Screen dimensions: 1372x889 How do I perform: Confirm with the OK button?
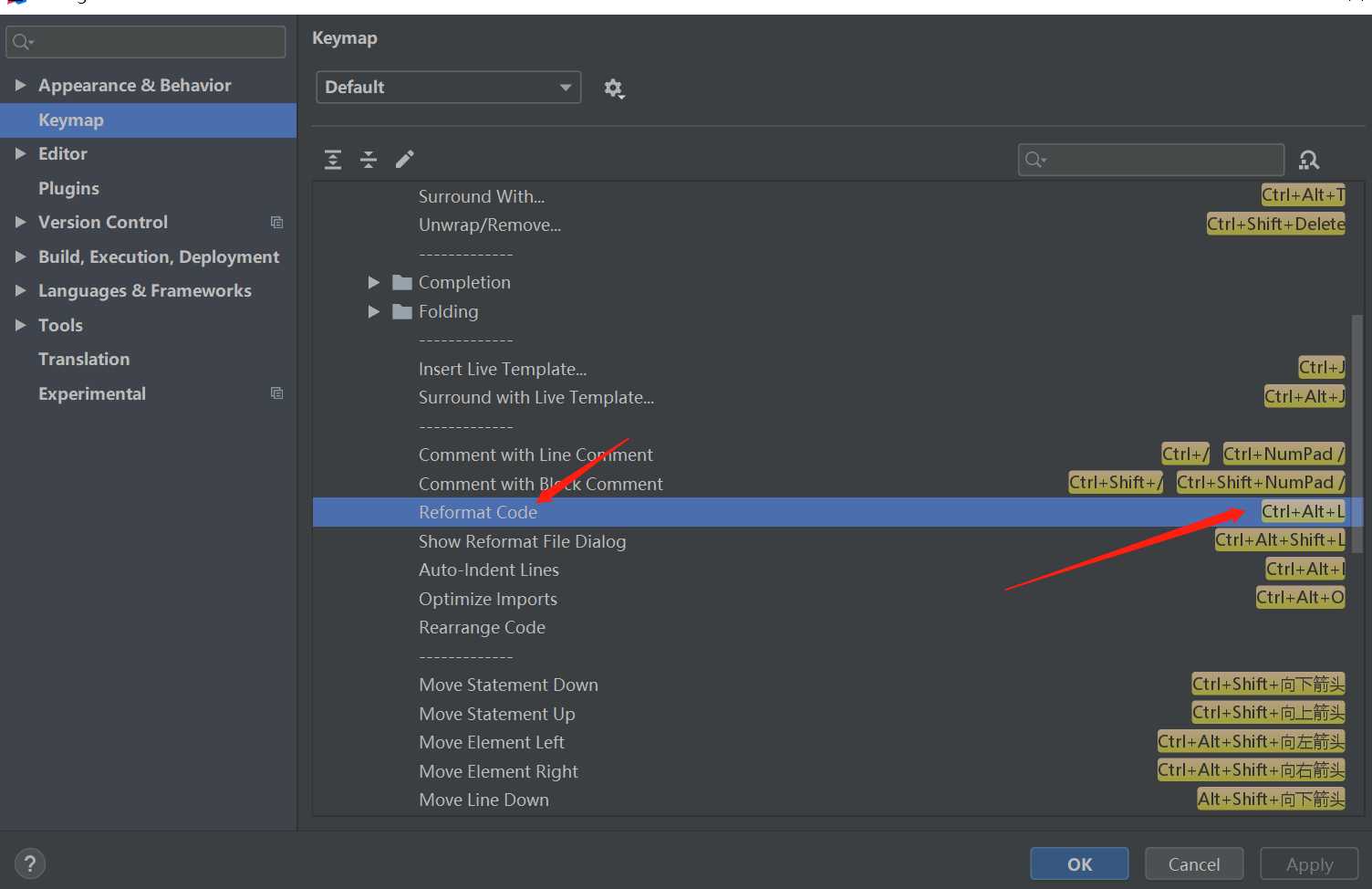[1079, 863]
